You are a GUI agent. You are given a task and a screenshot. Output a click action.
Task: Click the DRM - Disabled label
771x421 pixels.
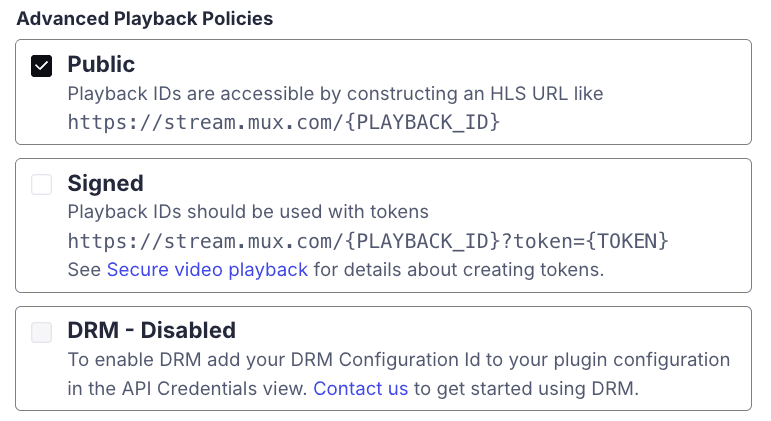pyautogui.click(x=151, y=331)
